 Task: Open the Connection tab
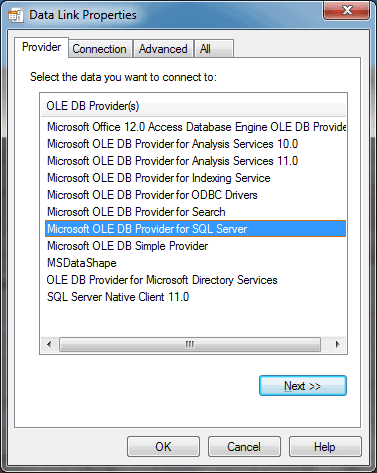point(99,49)
